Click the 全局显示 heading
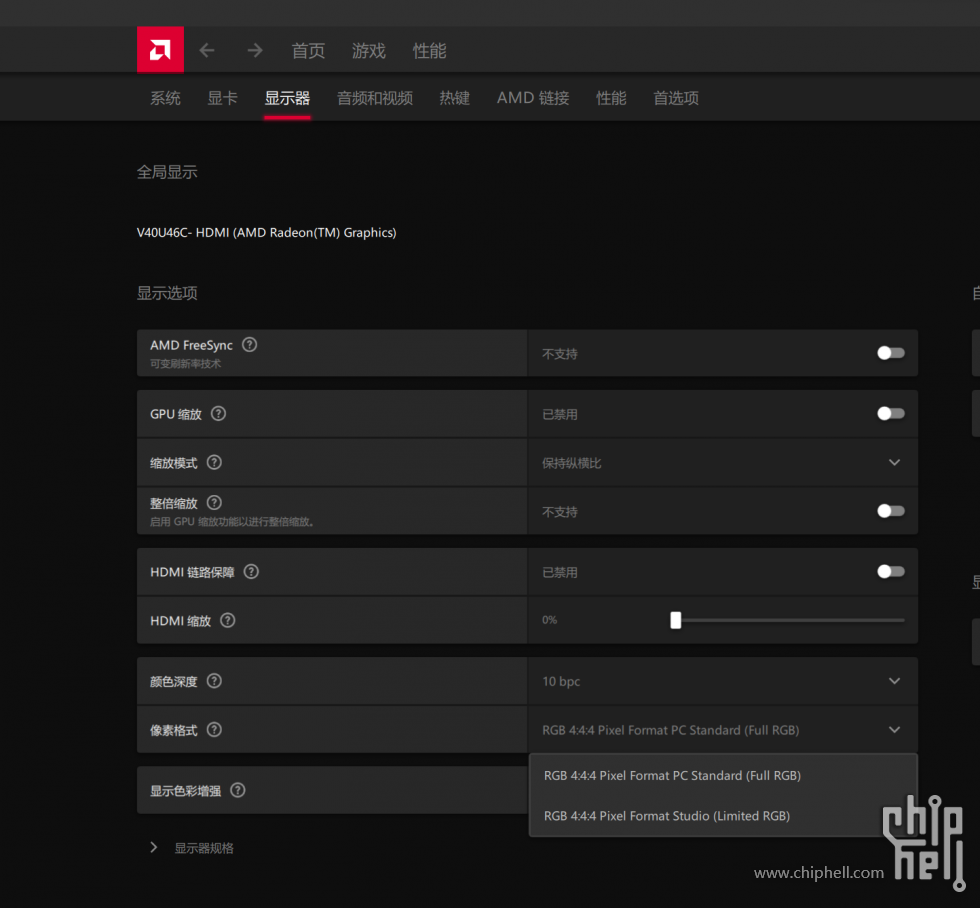 pyautogui.click(x=167, y=172)
